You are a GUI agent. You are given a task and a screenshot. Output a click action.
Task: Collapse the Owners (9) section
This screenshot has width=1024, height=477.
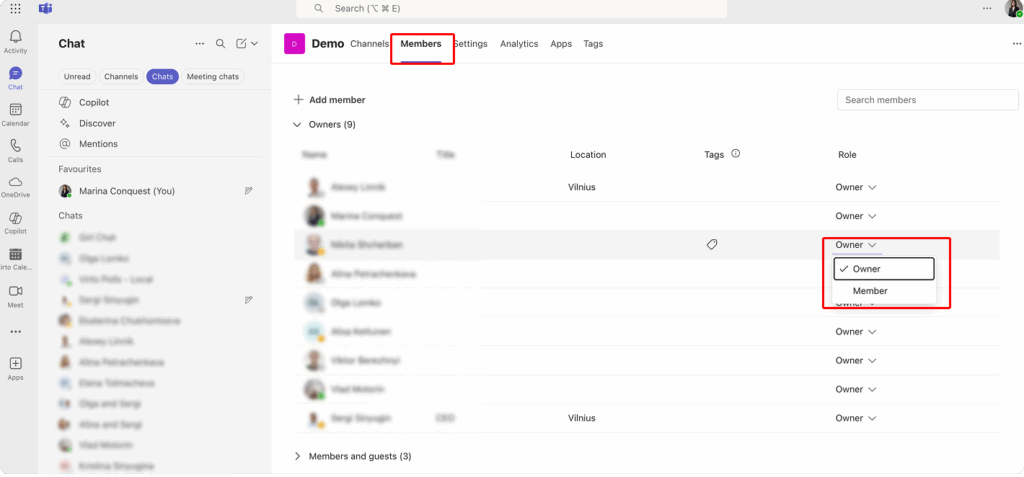point(297,125)
